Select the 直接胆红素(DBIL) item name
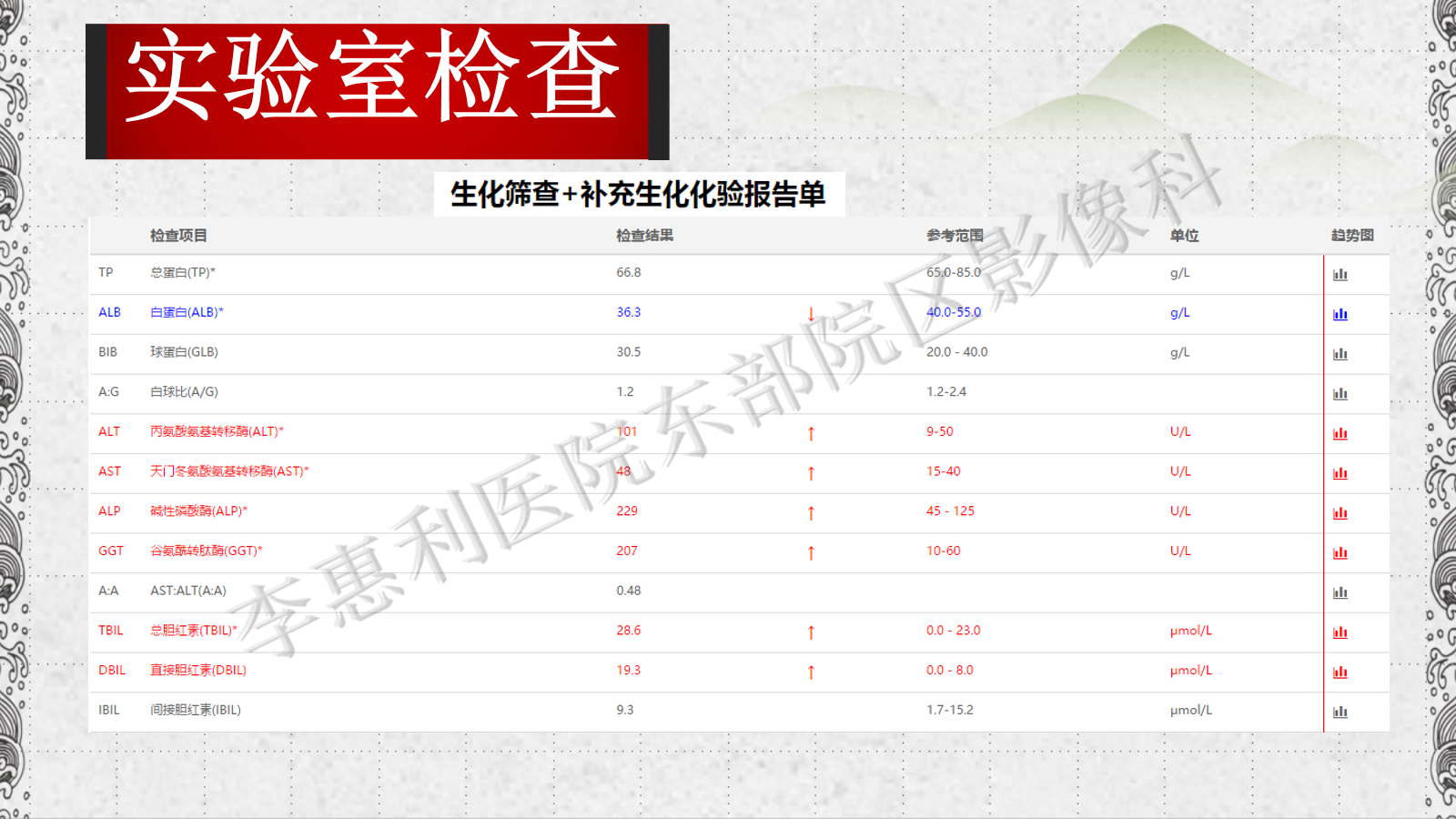1456x819 pixels. 198,670
